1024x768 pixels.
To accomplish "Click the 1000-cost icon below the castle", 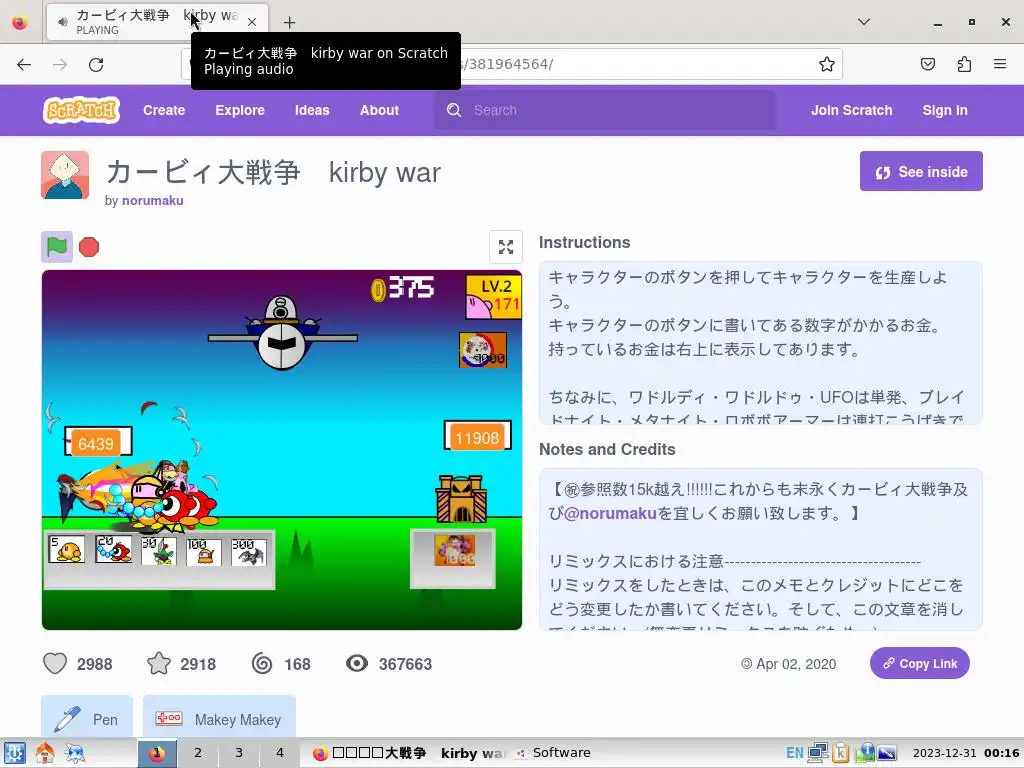I will 455,551.
